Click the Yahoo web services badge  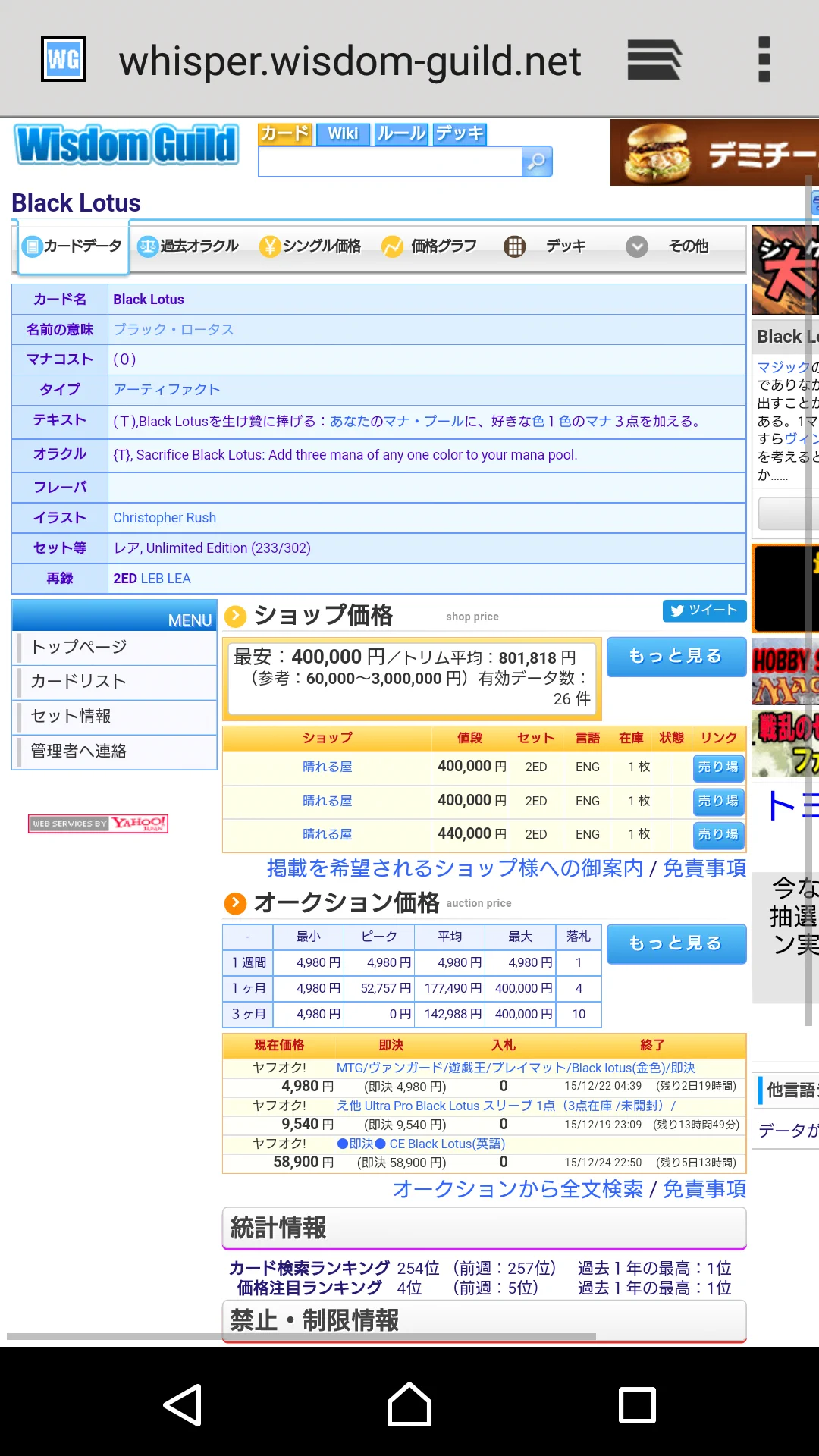99,824
